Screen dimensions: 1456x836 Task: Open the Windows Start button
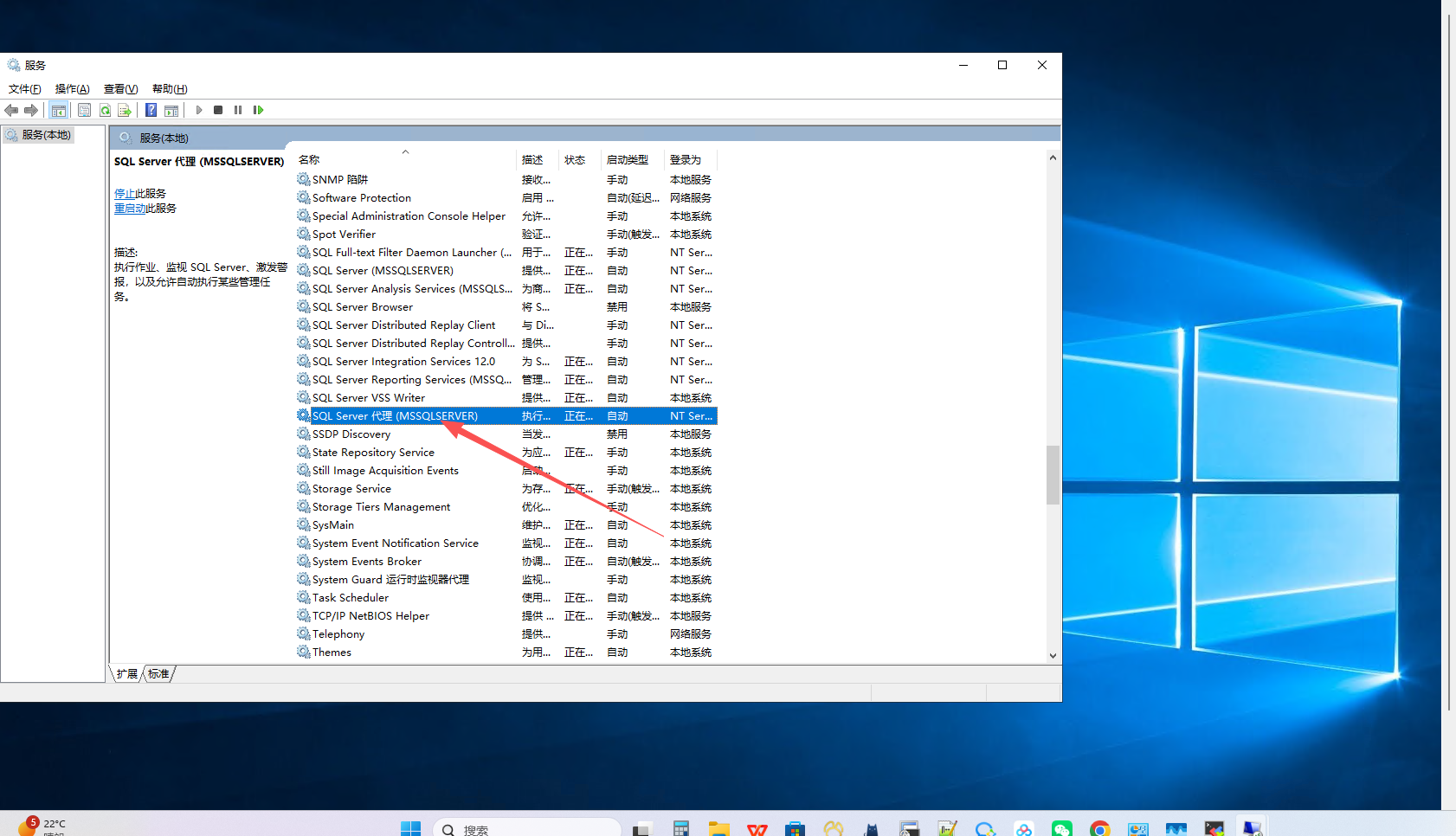click(410, 829)
